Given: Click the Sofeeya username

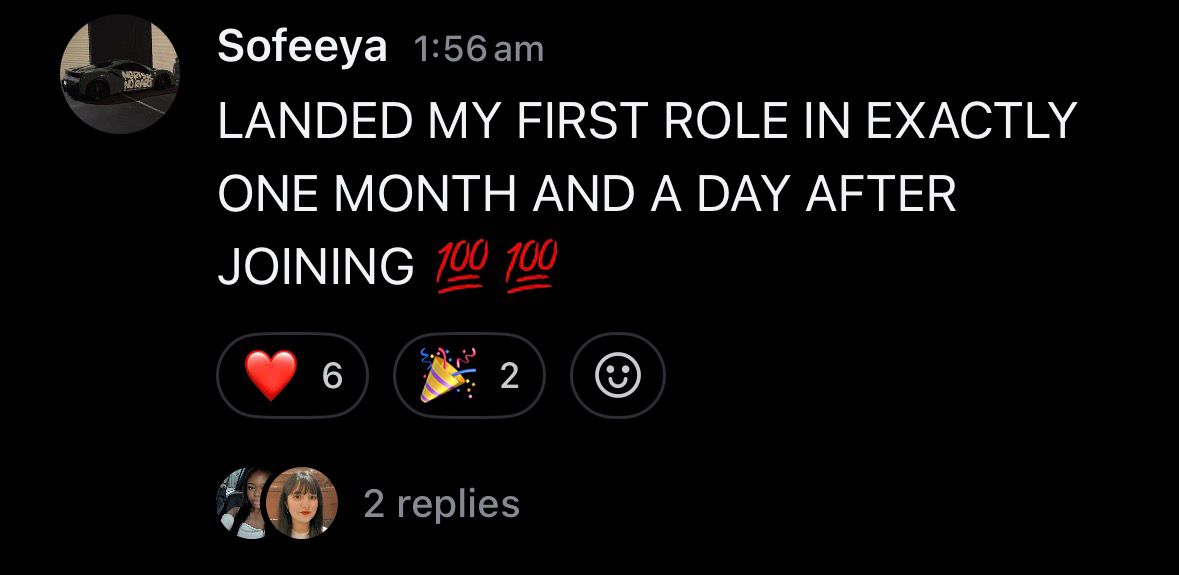Looking at the screenshot, I should [x=302, y=47].
